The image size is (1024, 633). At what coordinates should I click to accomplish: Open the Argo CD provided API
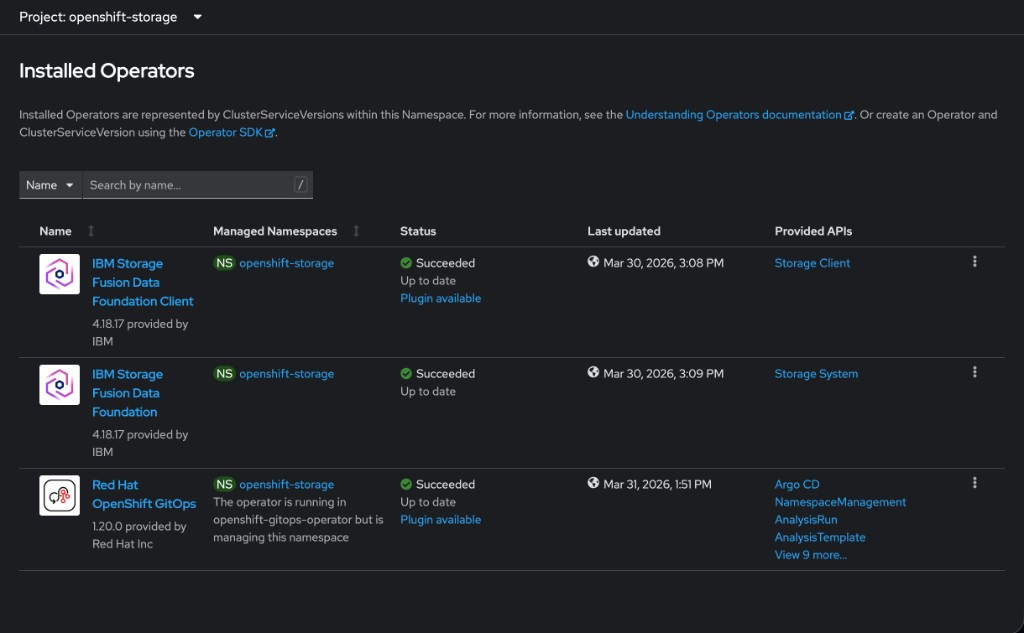[x=797, y=484]
